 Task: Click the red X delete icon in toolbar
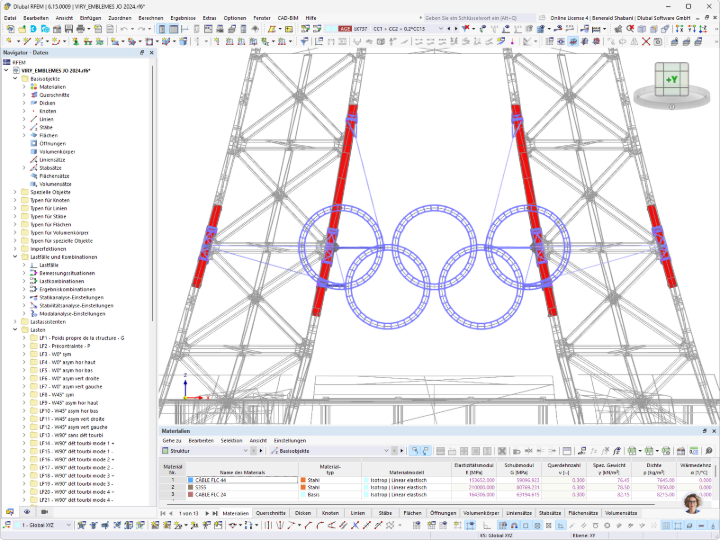pyautogui.click(x=646, y=41)
